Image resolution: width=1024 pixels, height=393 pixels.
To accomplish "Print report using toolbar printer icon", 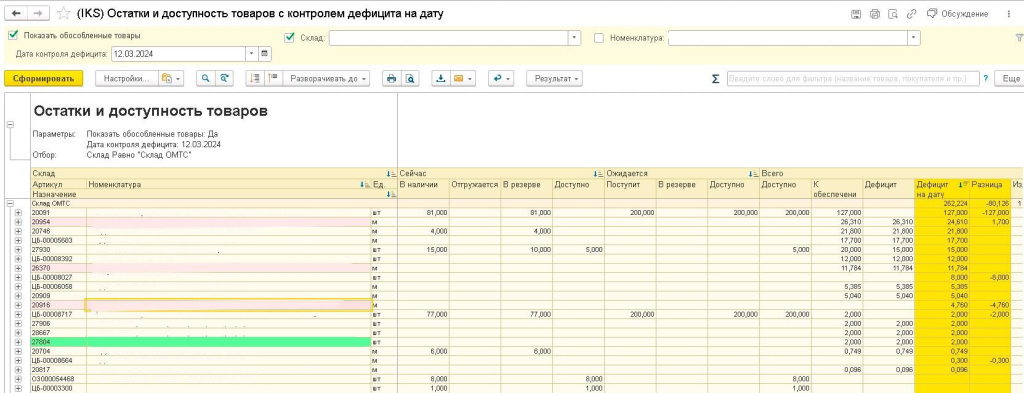I will coord(391,78).
